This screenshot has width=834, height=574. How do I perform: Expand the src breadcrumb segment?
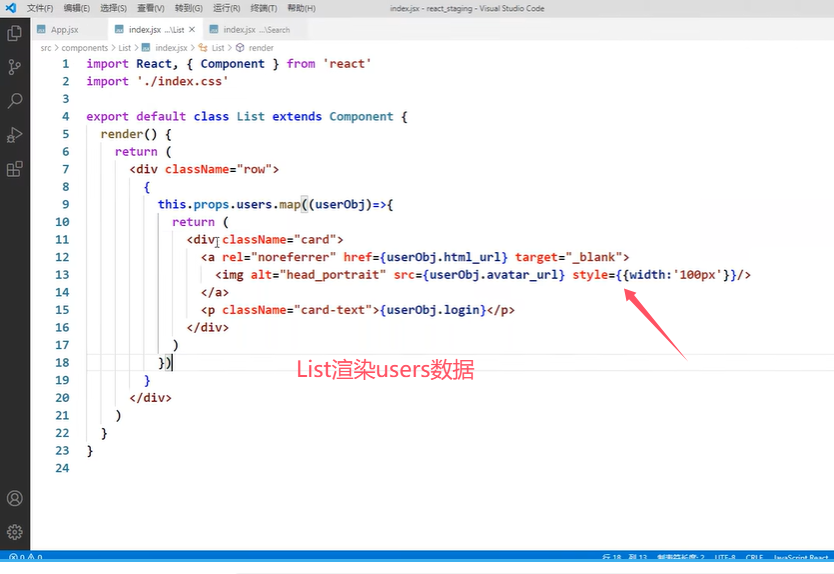pyautogui.click(x=46, y=48)
